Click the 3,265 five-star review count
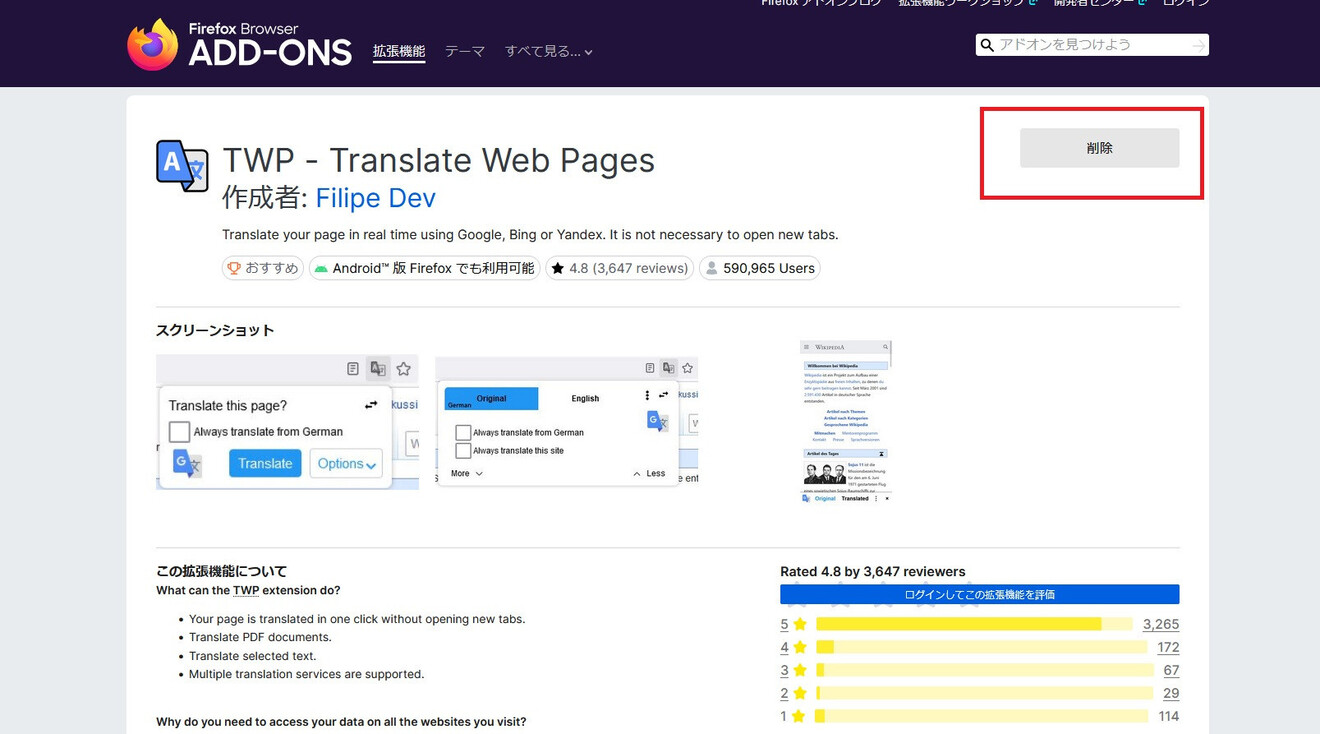Viewport: 1320px width, 734px height. click(1161, 624)
